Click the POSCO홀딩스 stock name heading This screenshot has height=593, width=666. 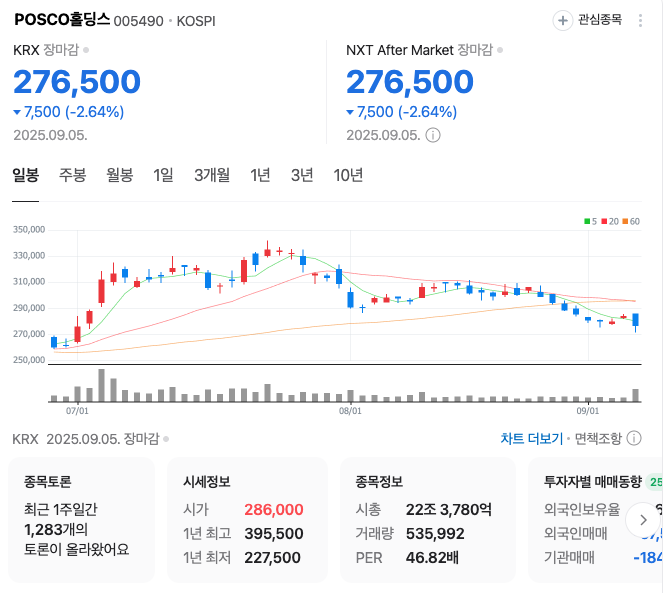pos(62,20)
